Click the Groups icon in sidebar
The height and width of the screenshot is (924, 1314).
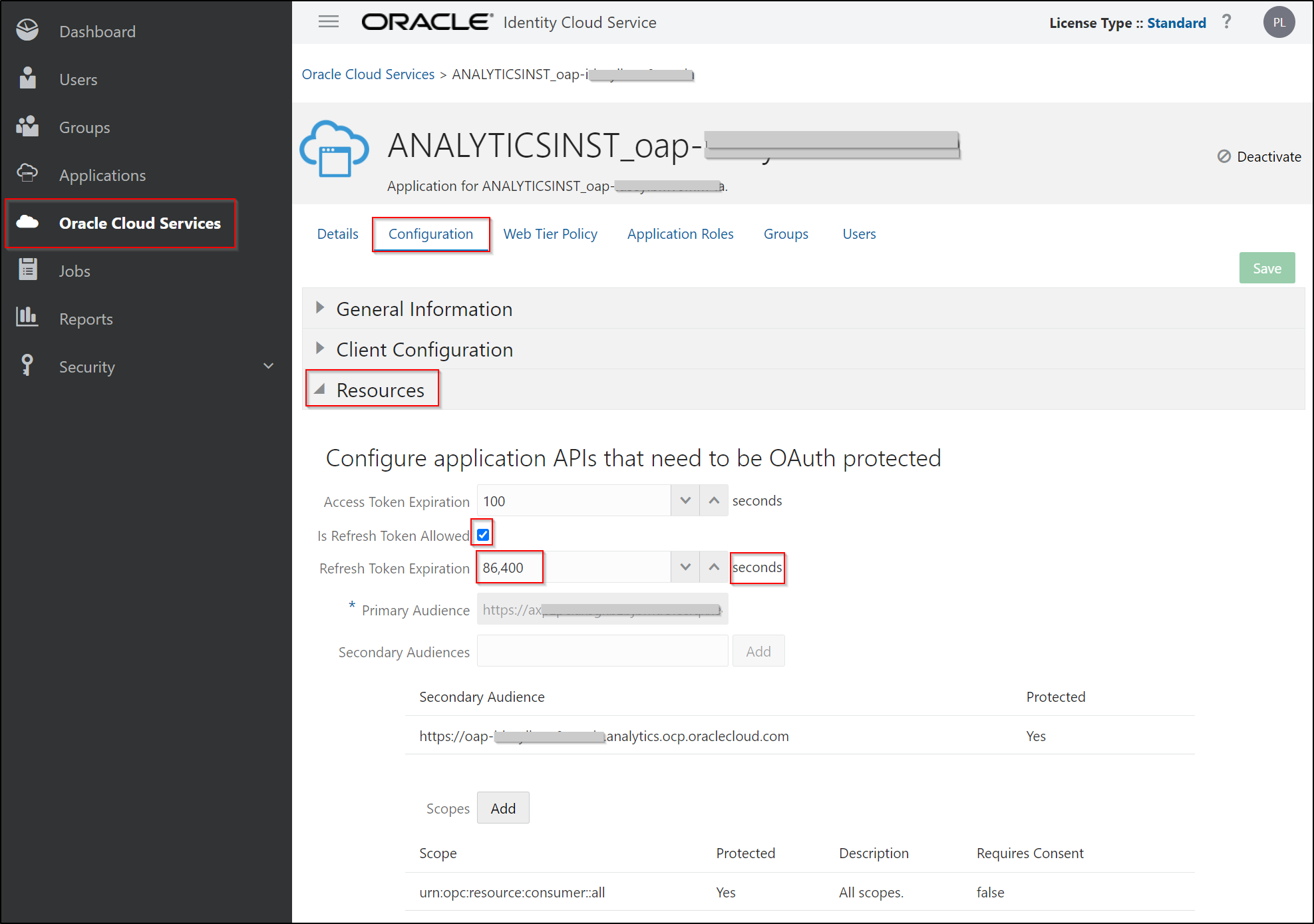point(27,126)
